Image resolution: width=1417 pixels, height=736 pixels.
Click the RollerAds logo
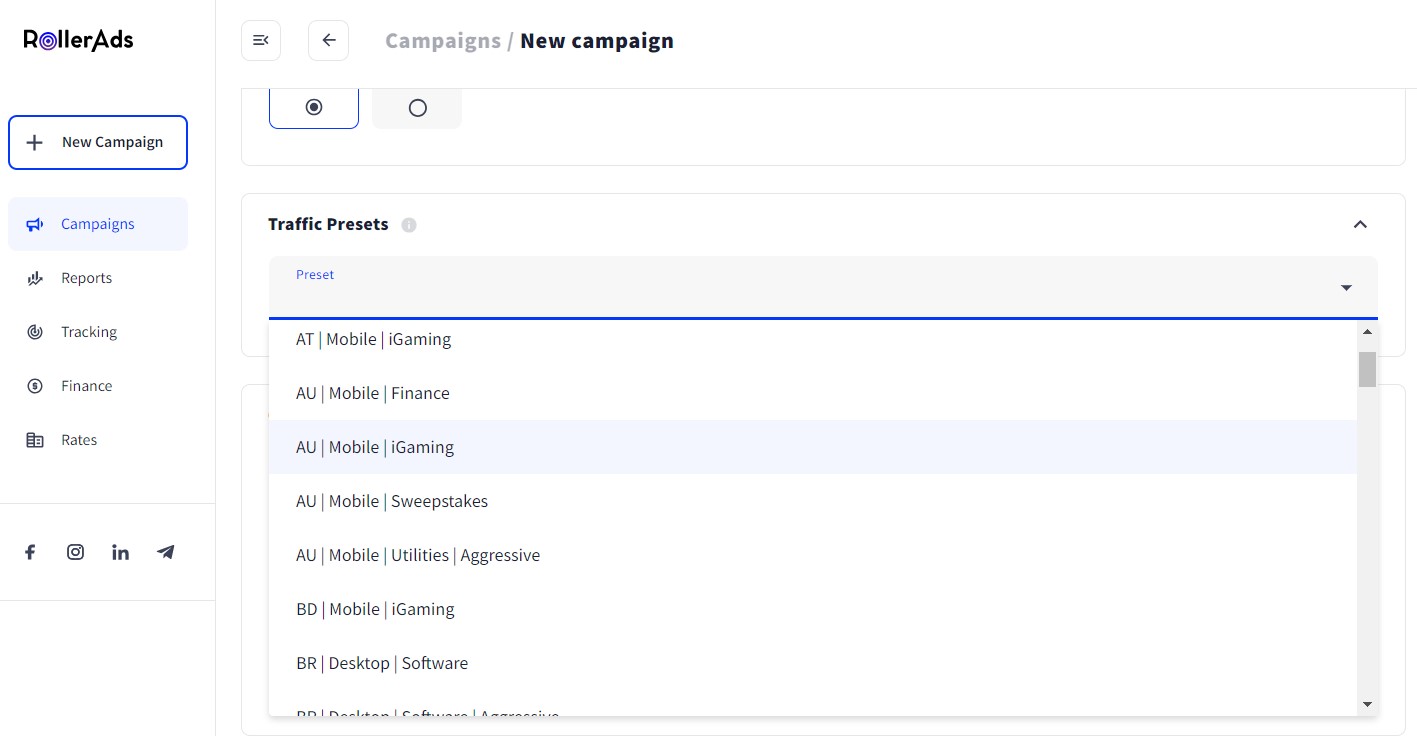pyautogui.click(x=78, y=40)
